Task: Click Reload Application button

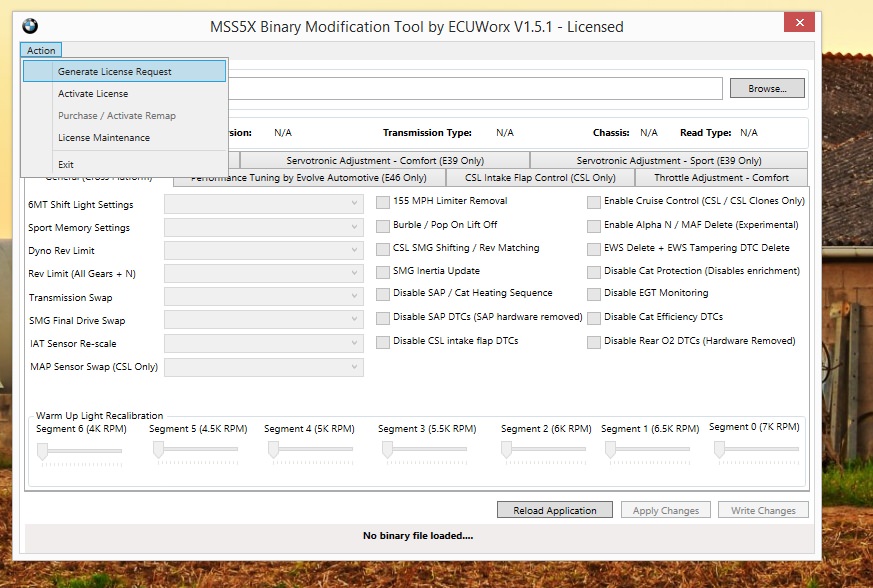Action: point(555,510)
